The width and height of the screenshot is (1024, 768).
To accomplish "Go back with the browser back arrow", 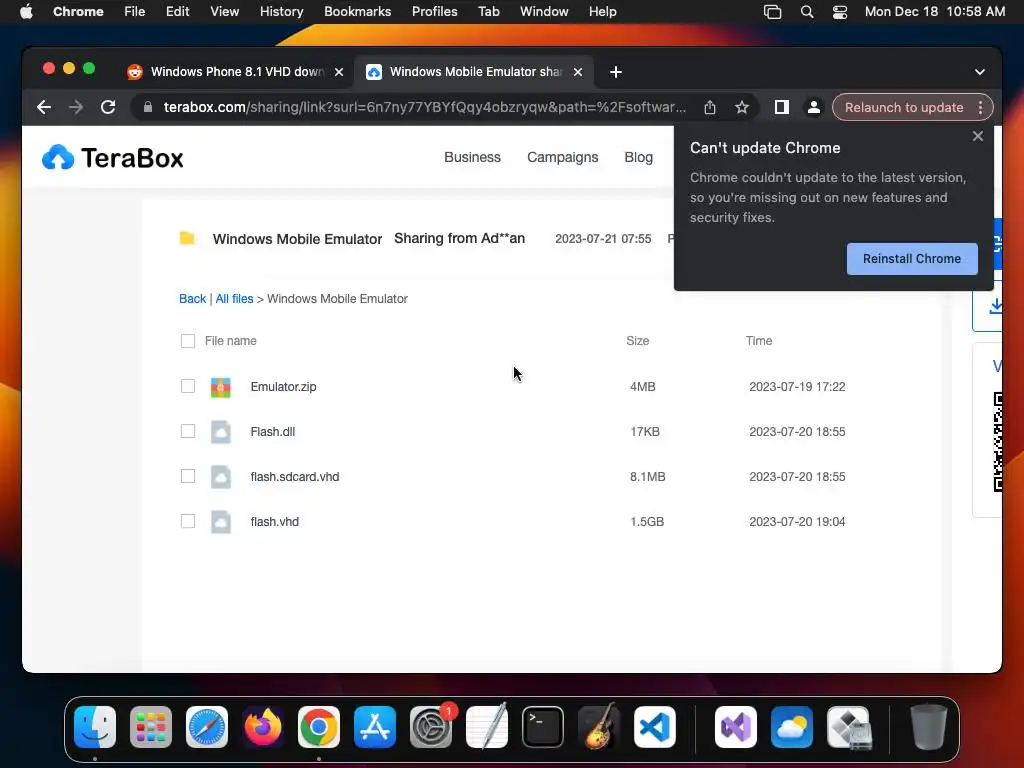I will point(44,107).
